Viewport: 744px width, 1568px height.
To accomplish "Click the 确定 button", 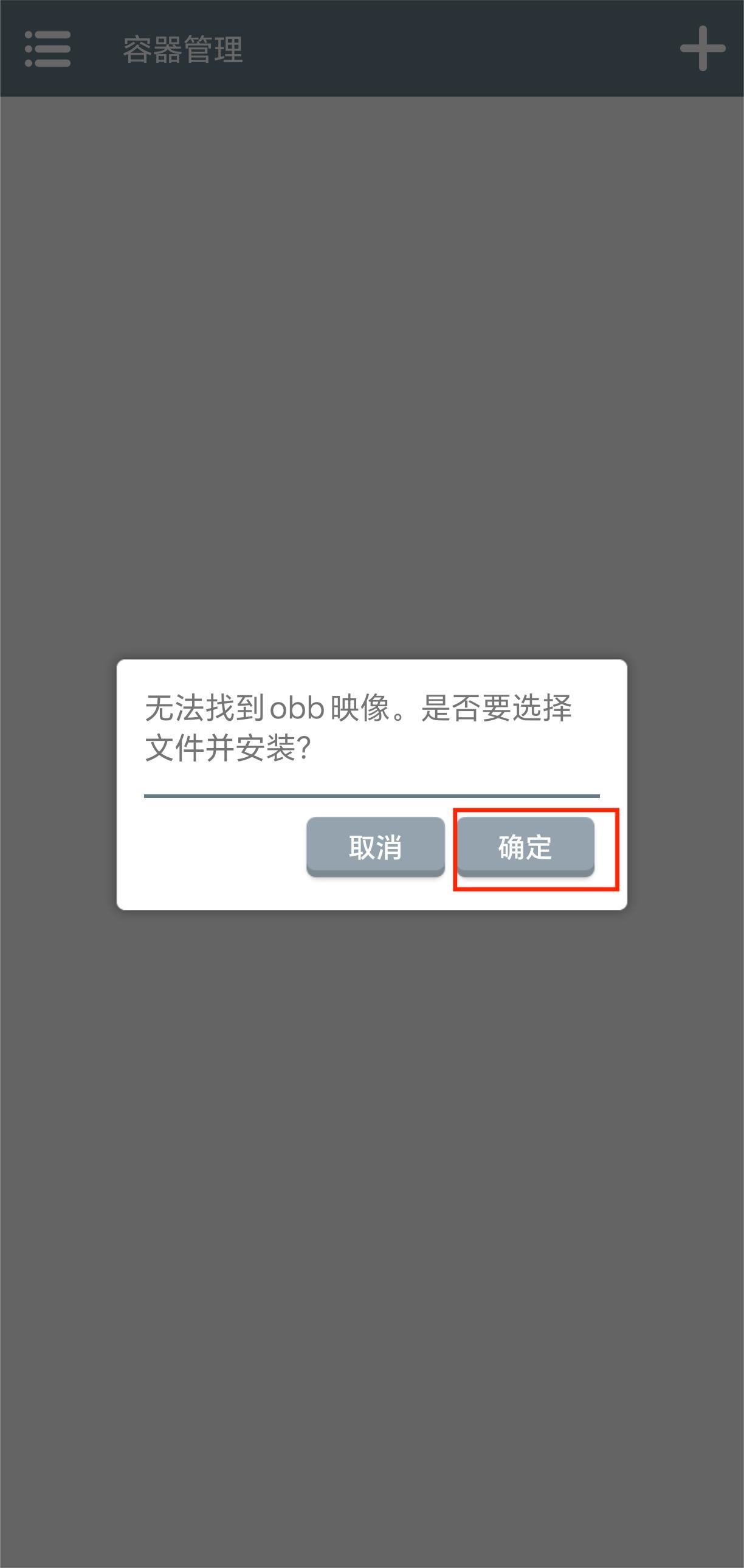I will 525,847.
